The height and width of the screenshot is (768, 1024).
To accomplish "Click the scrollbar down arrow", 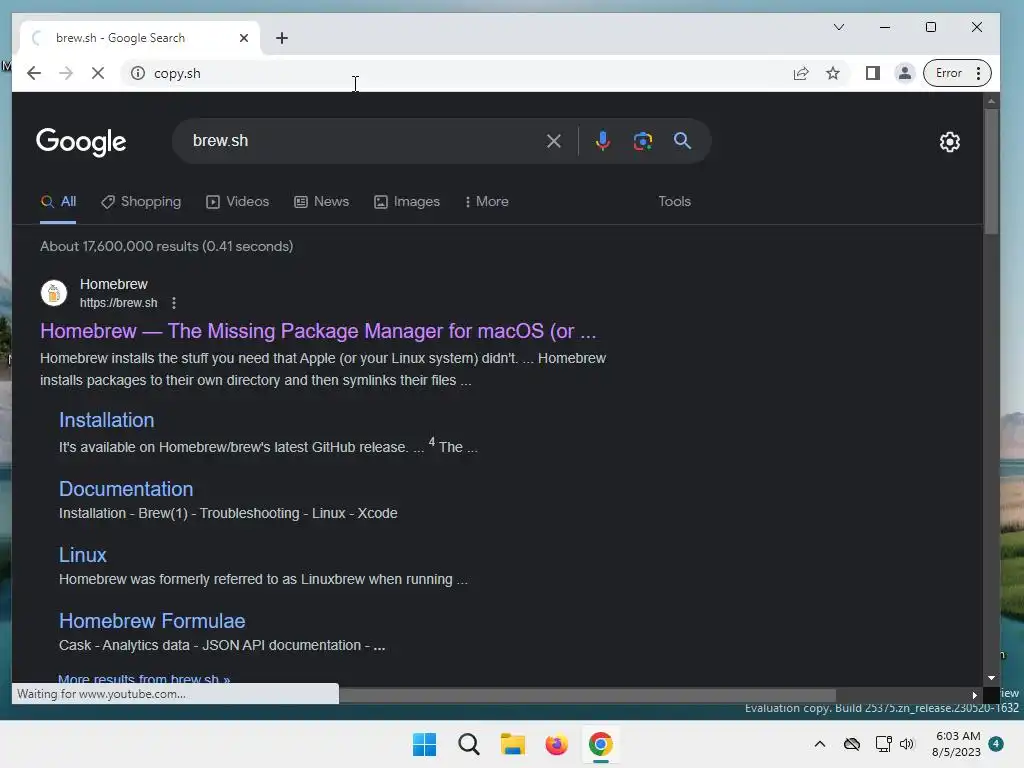I will pos(991,679).
